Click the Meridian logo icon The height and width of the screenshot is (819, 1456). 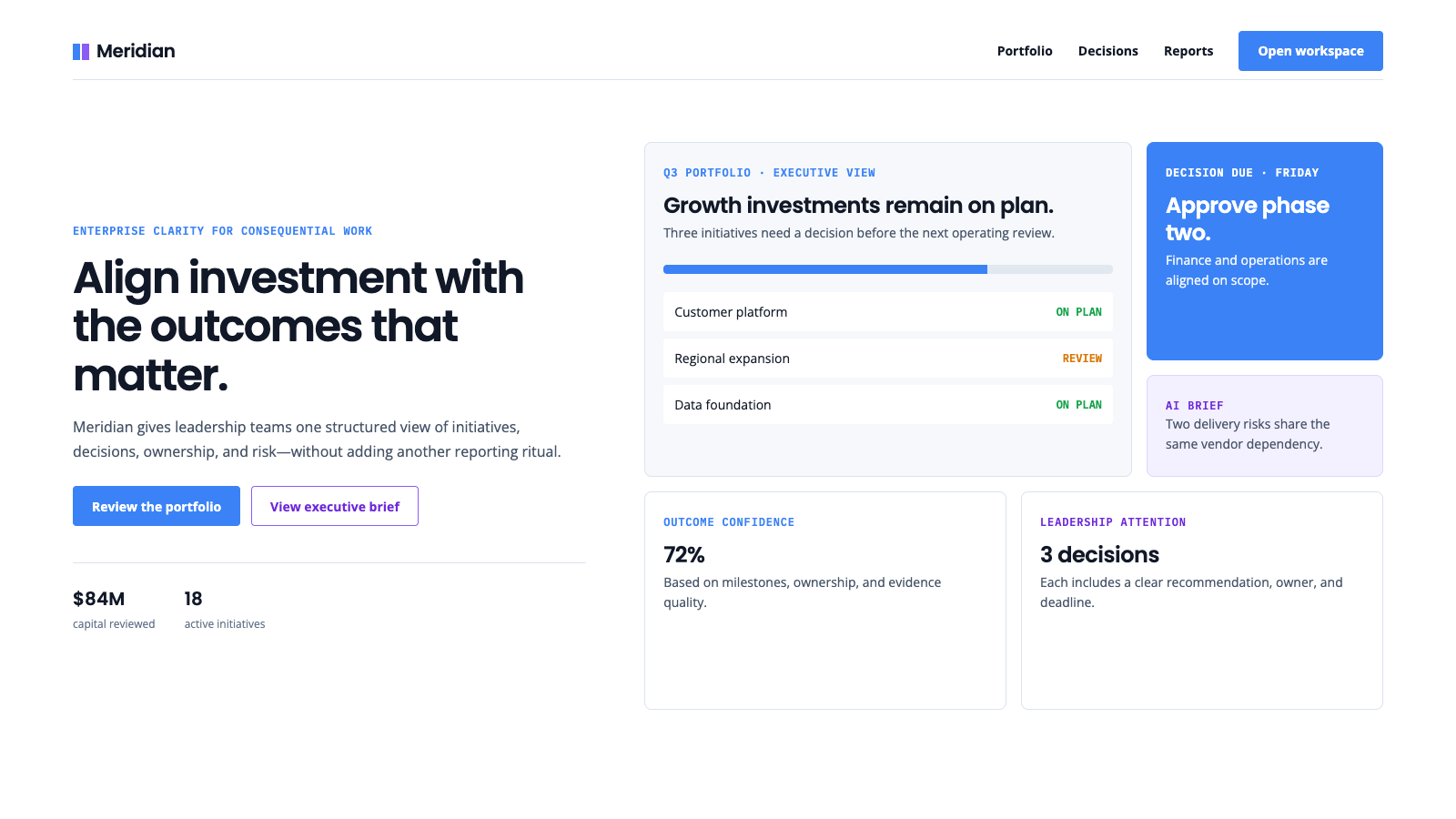(x=81, y=52)
